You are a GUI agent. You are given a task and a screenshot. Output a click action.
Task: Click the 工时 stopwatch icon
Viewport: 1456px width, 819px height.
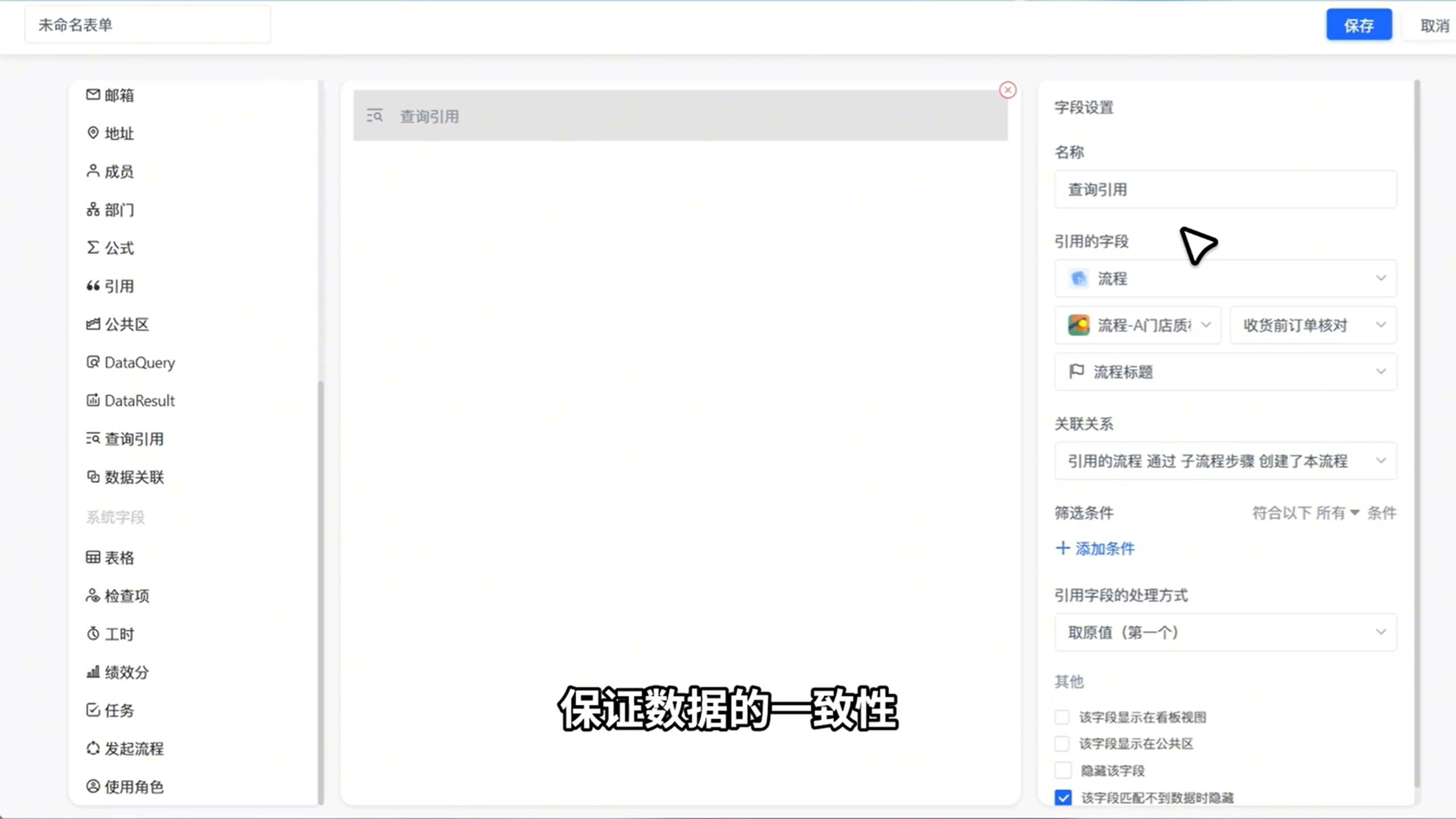pos(93,633)
